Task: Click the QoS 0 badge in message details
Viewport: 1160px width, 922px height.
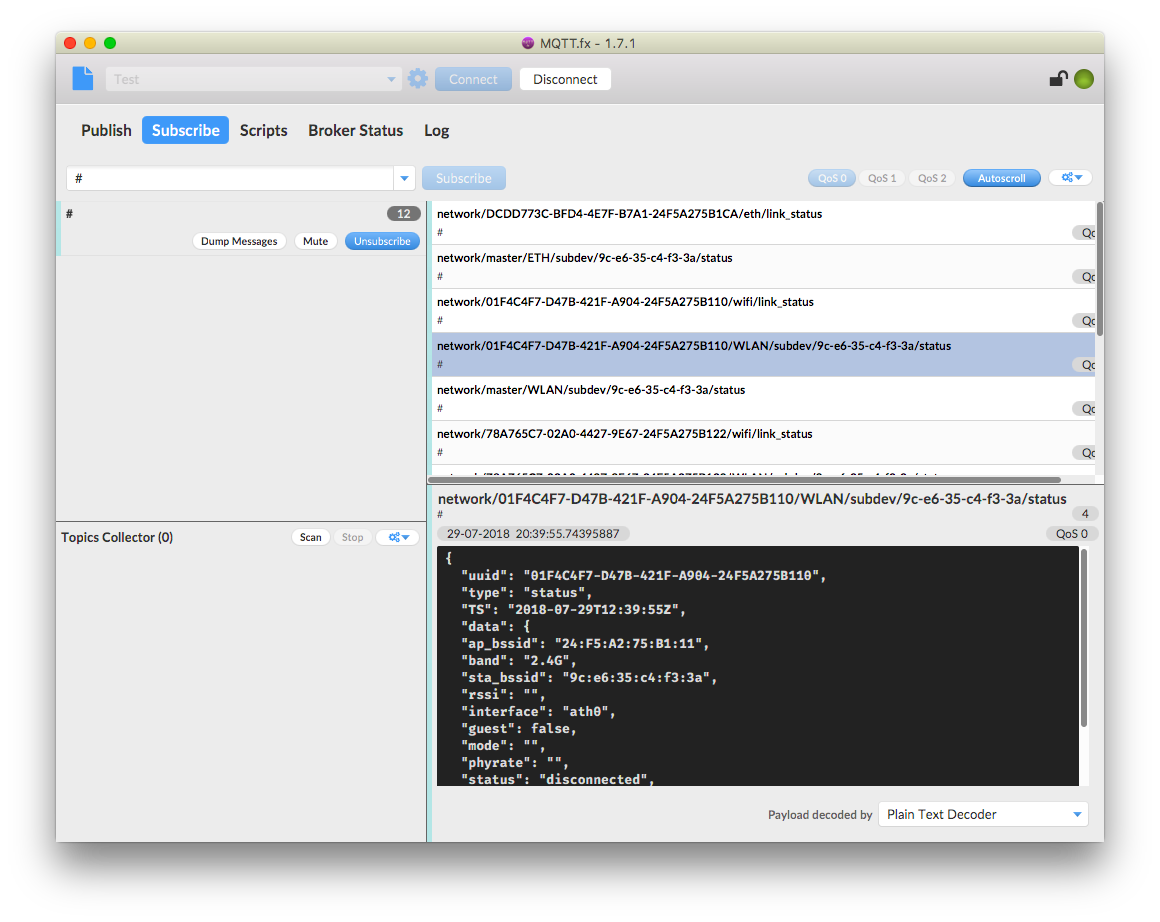Action: 1071,534
